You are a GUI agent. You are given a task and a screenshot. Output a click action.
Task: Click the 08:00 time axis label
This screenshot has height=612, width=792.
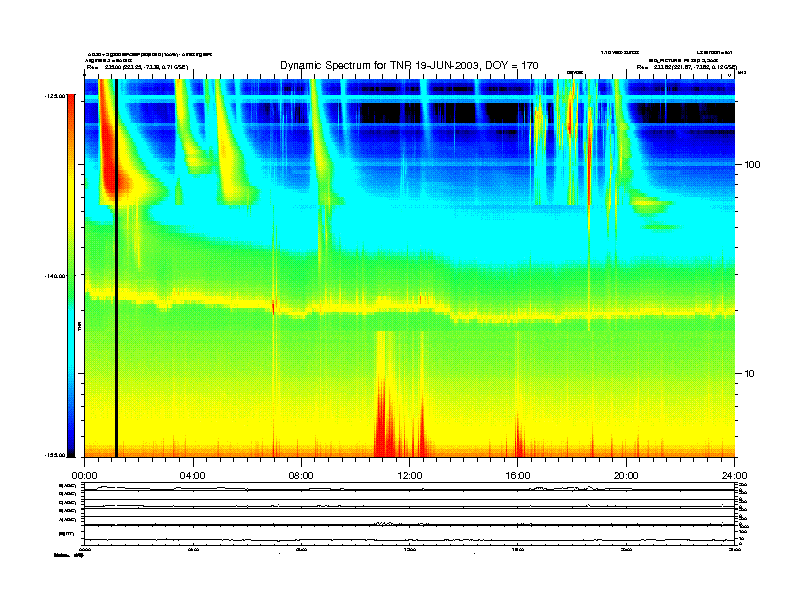coord(301,476)
